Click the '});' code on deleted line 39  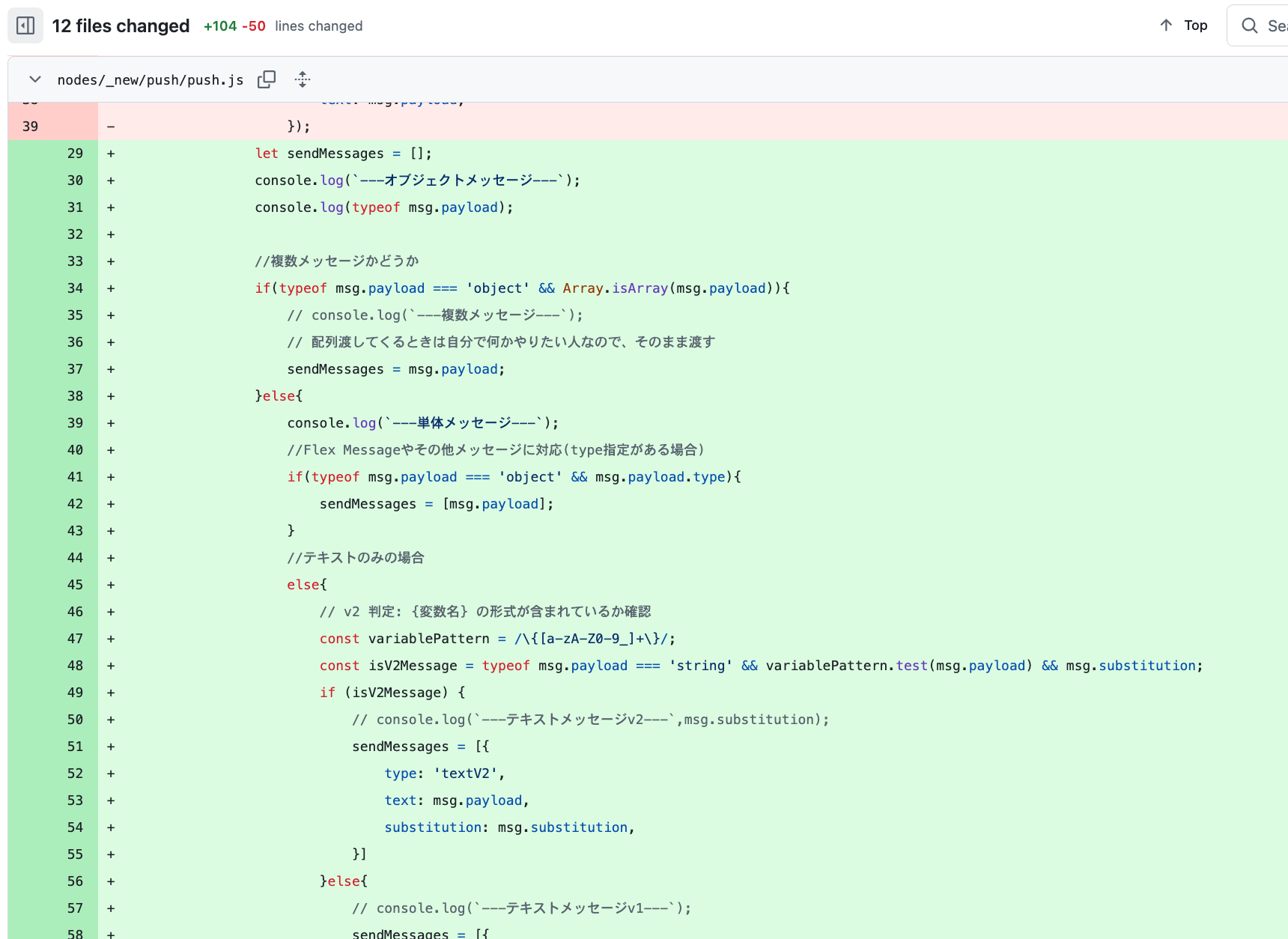pyautogui.click(x=299, y=127)
